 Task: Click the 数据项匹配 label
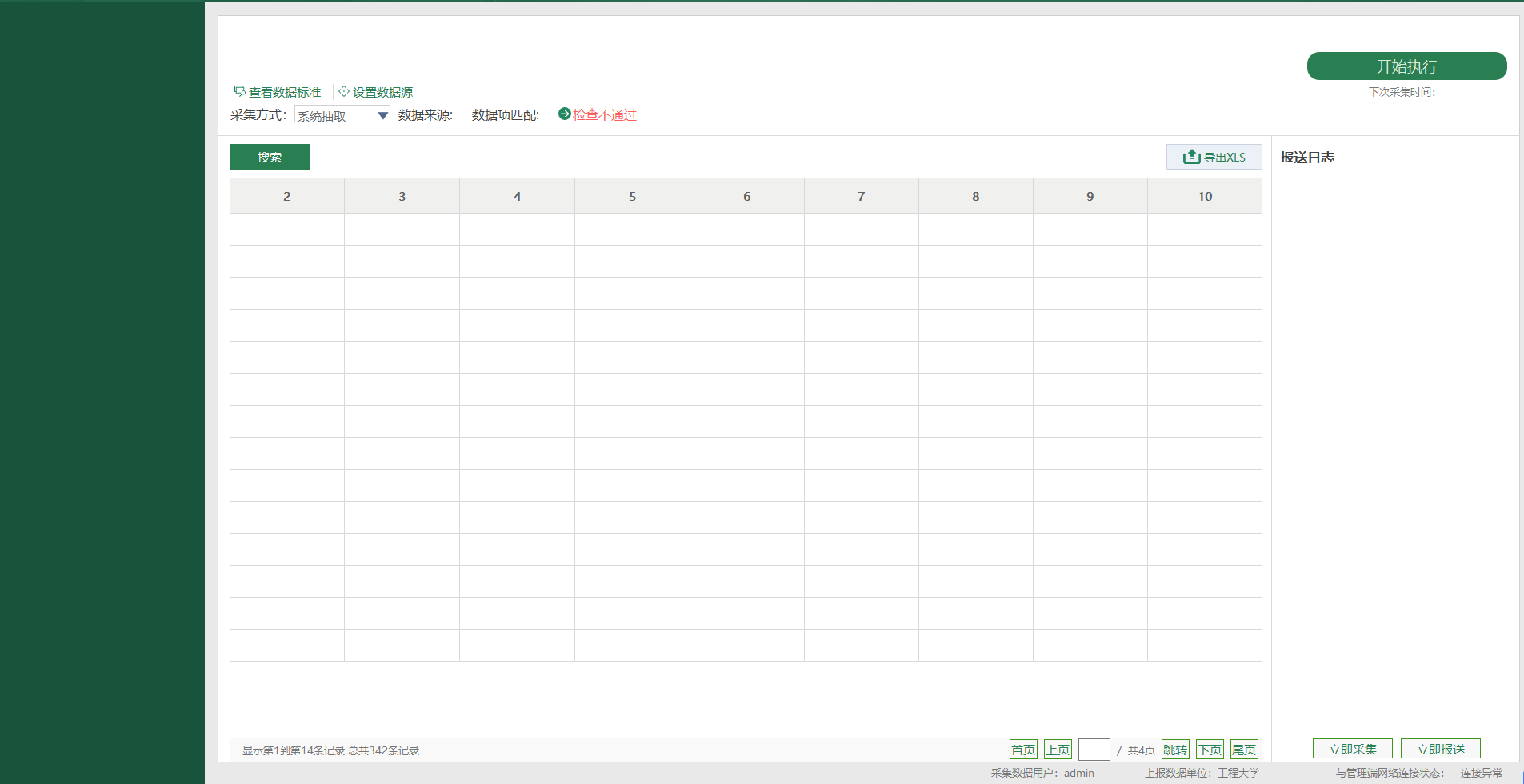506,115
